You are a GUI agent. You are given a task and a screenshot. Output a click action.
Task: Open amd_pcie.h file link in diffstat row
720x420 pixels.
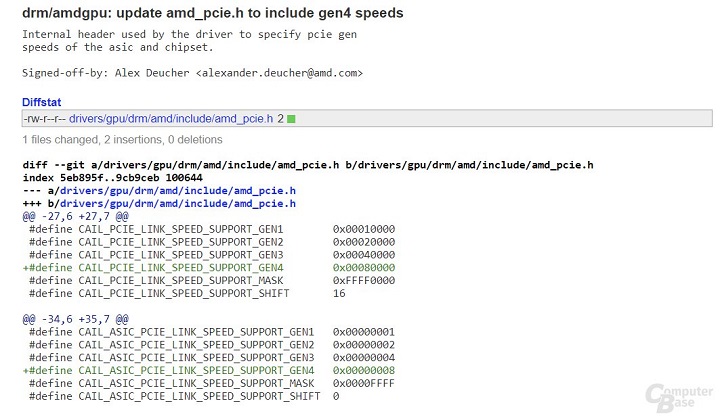[x=171, y=118]
